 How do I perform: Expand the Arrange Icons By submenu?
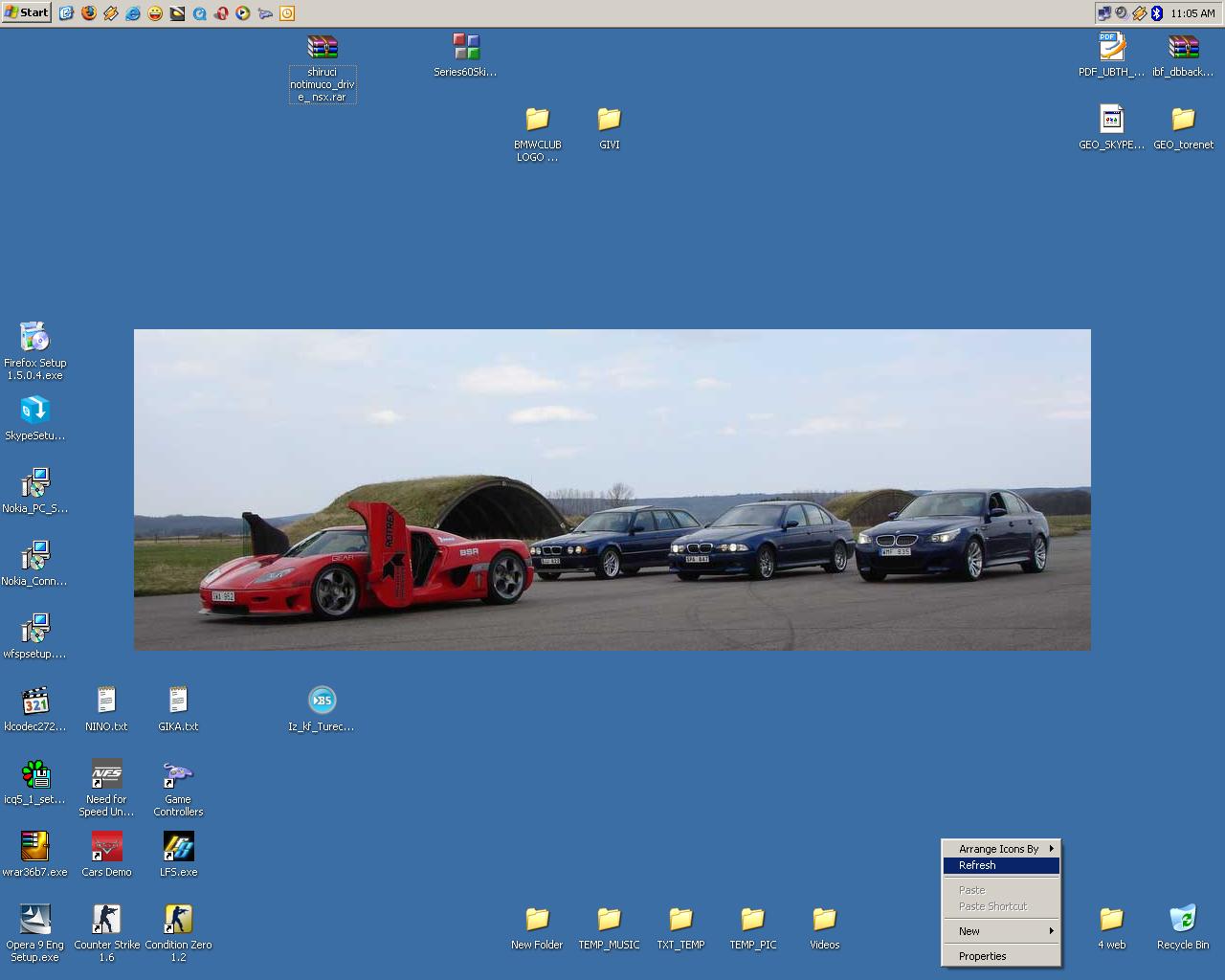pos(1001,849)
